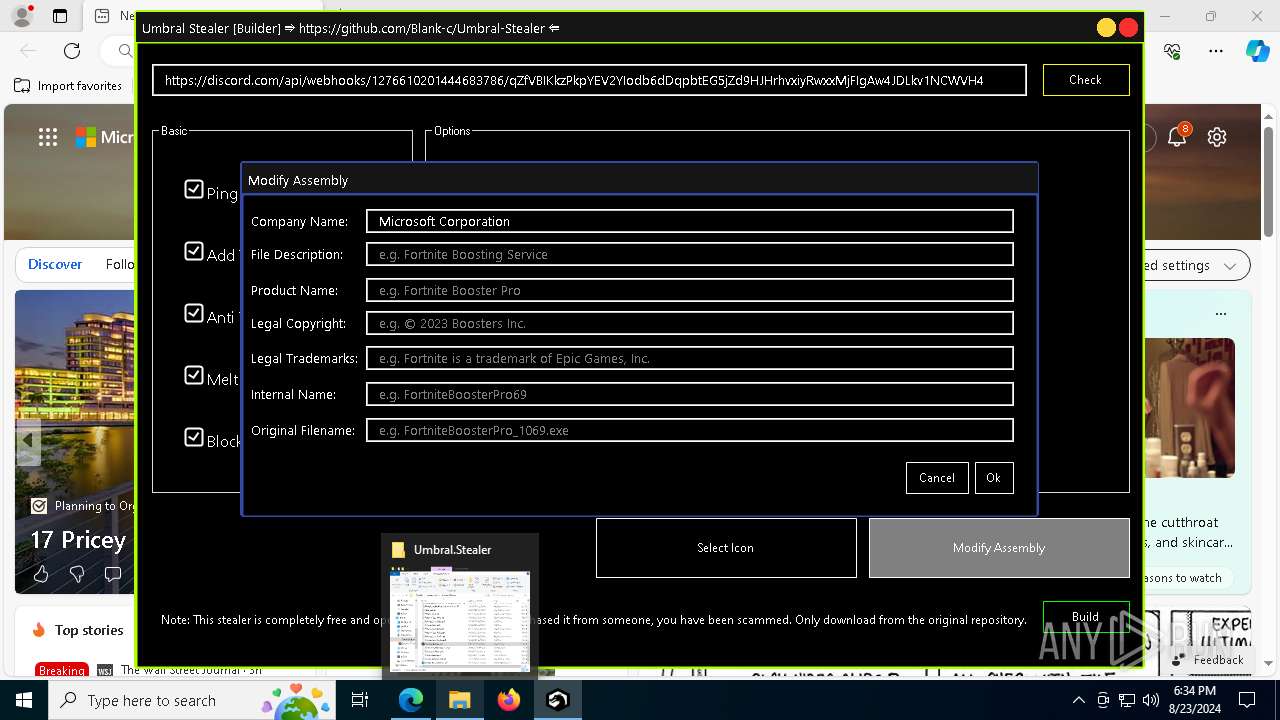
Task: Refresh the Edge browser page
Action: pyautogui.click(x=72, y=50)
